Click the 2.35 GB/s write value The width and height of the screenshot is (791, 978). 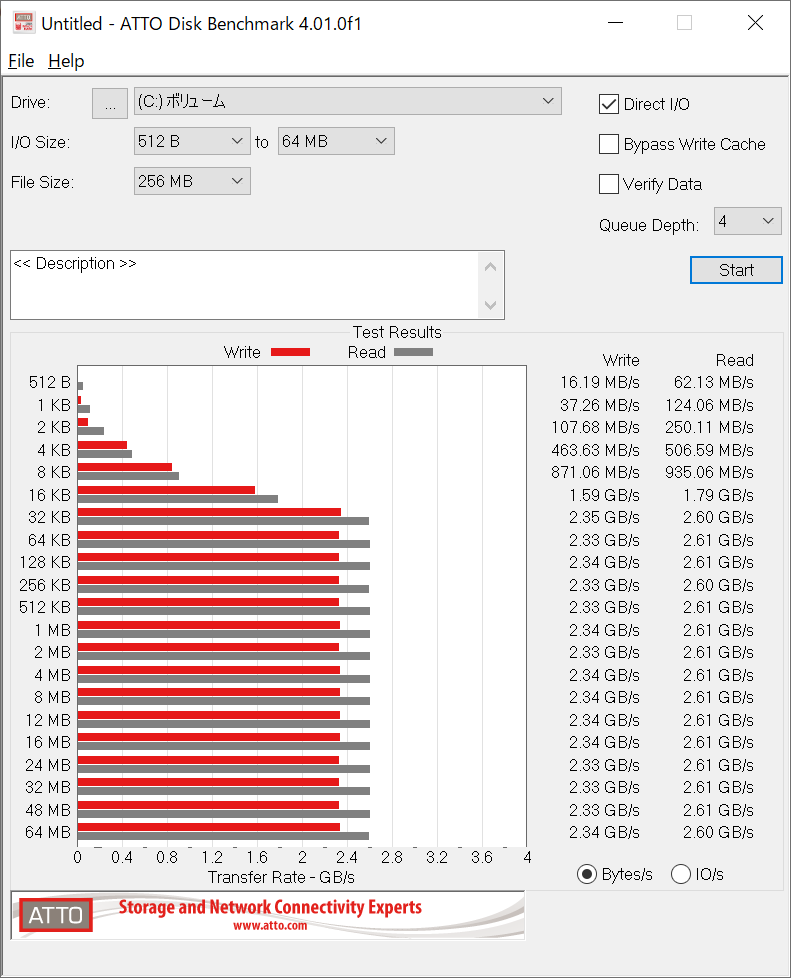pos(604,518)
